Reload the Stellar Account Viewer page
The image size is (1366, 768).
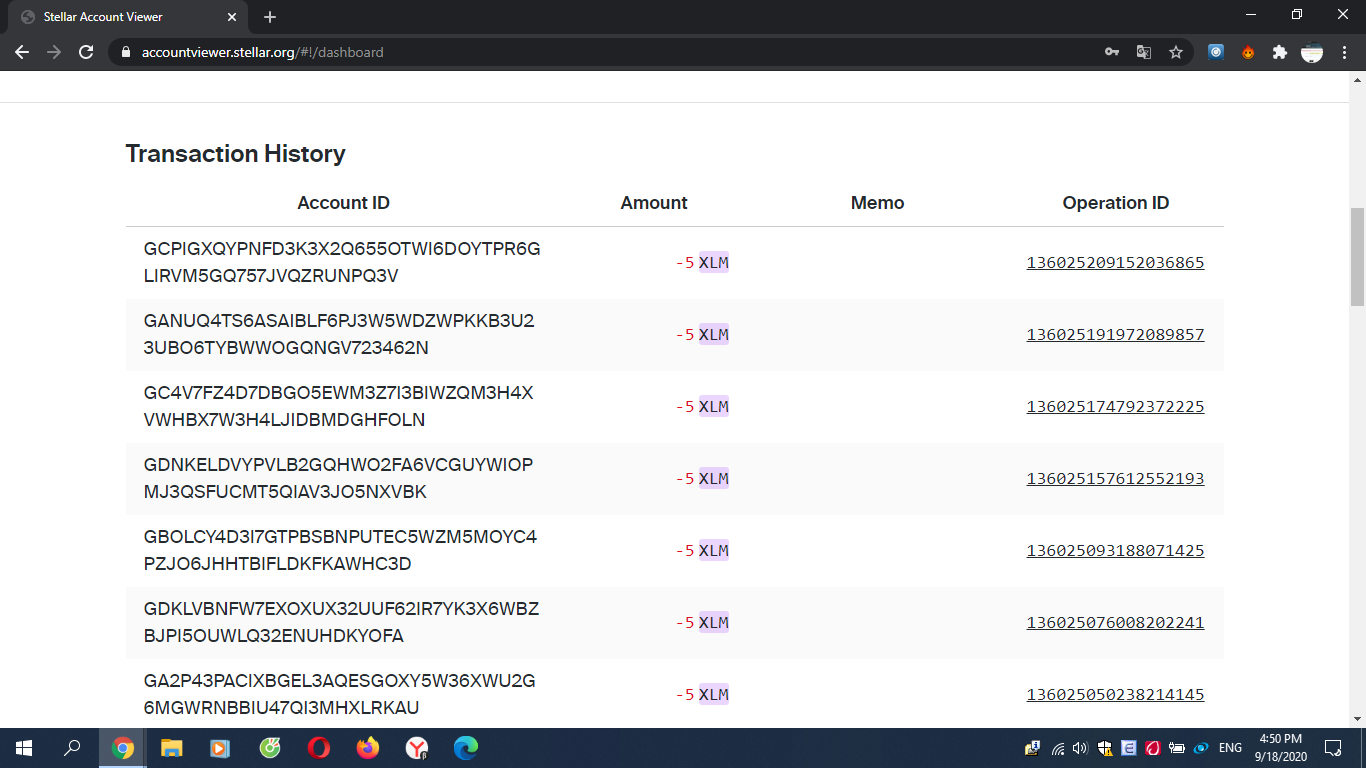point(86,52)
